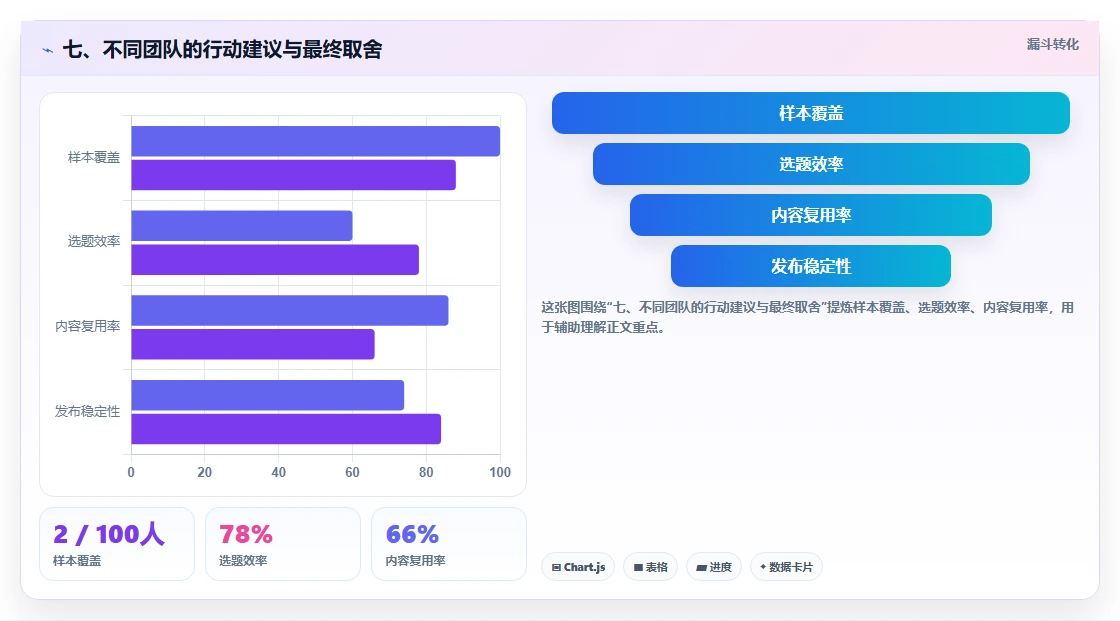Select the 发布稳定性 funnel stage

click(811, 266)
